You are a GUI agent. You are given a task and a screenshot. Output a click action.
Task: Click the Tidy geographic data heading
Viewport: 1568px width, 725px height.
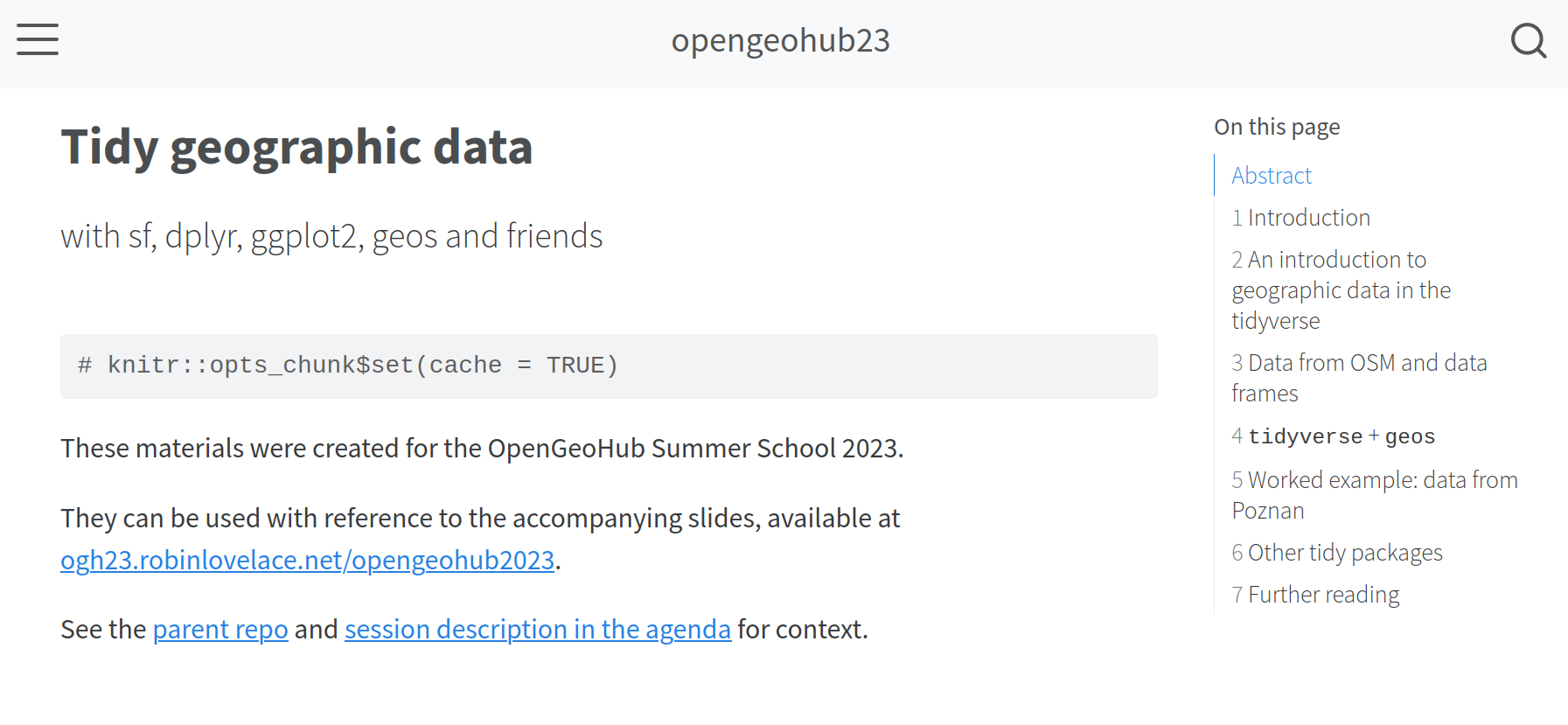(296, 147)
